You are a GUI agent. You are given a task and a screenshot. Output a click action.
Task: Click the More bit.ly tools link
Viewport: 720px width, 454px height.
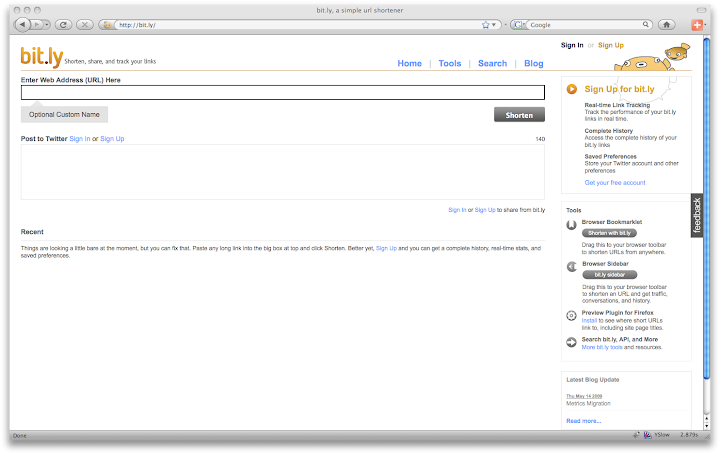point(602,347)
